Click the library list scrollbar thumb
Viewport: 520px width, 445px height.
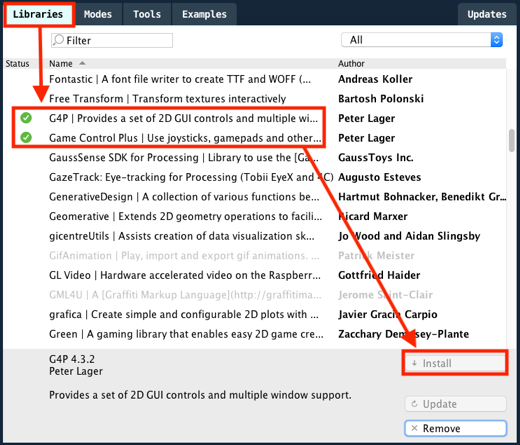(512, 141)
